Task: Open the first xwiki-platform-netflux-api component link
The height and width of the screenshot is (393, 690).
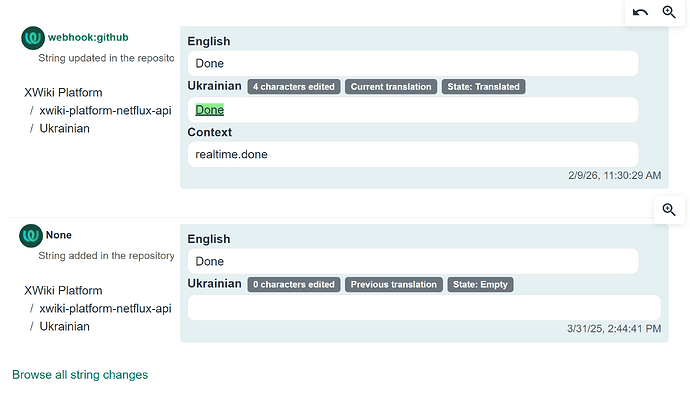Action: pos(105,110)
